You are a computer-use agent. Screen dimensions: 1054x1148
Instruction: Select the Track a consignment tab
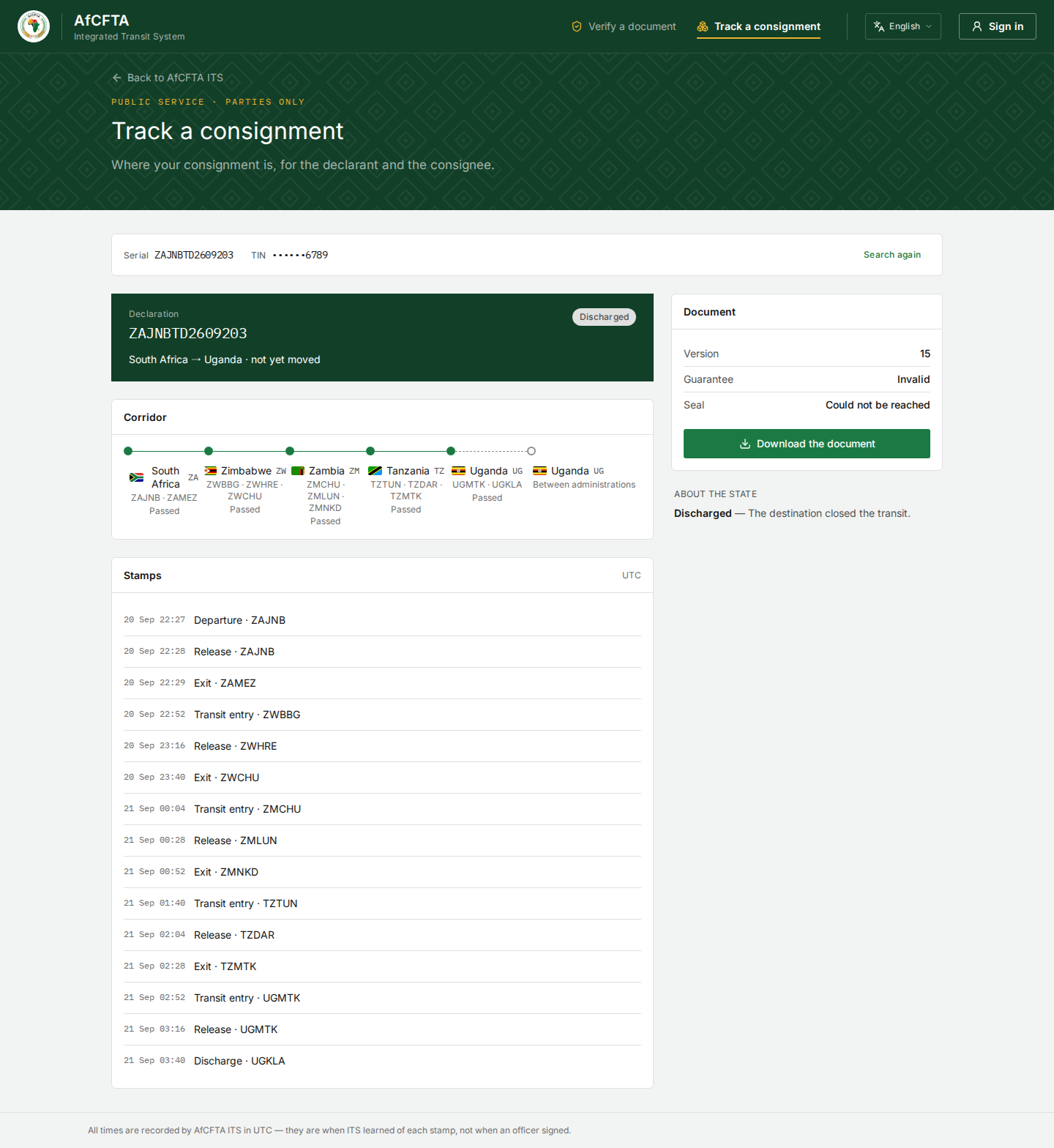point(758,26)
